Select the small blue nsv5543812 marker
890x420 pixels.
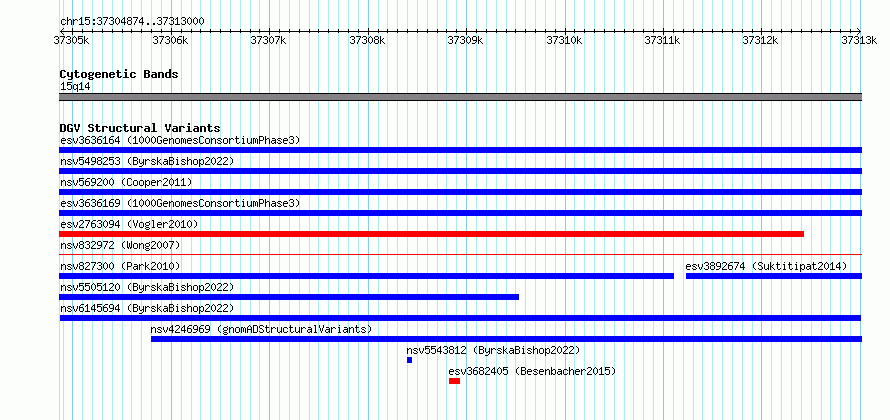tap(409, 360)
